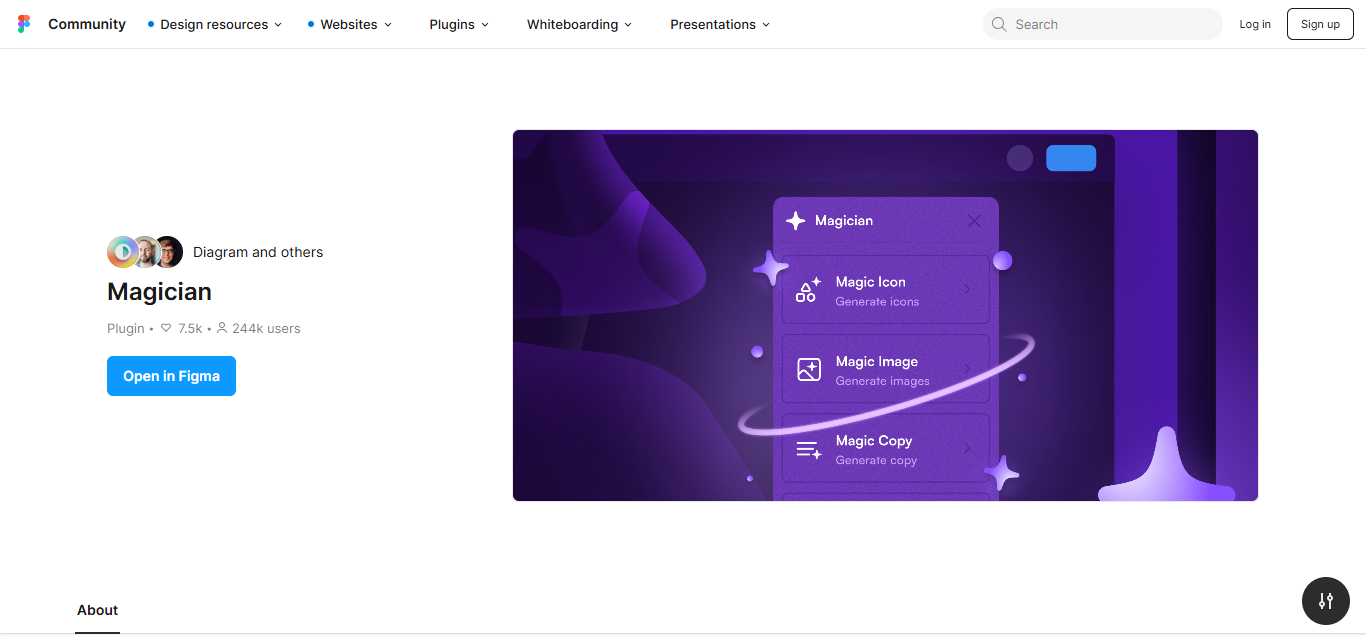Expand the Presentations menu
Screen dimensions: 1366x641
(720, 24)
